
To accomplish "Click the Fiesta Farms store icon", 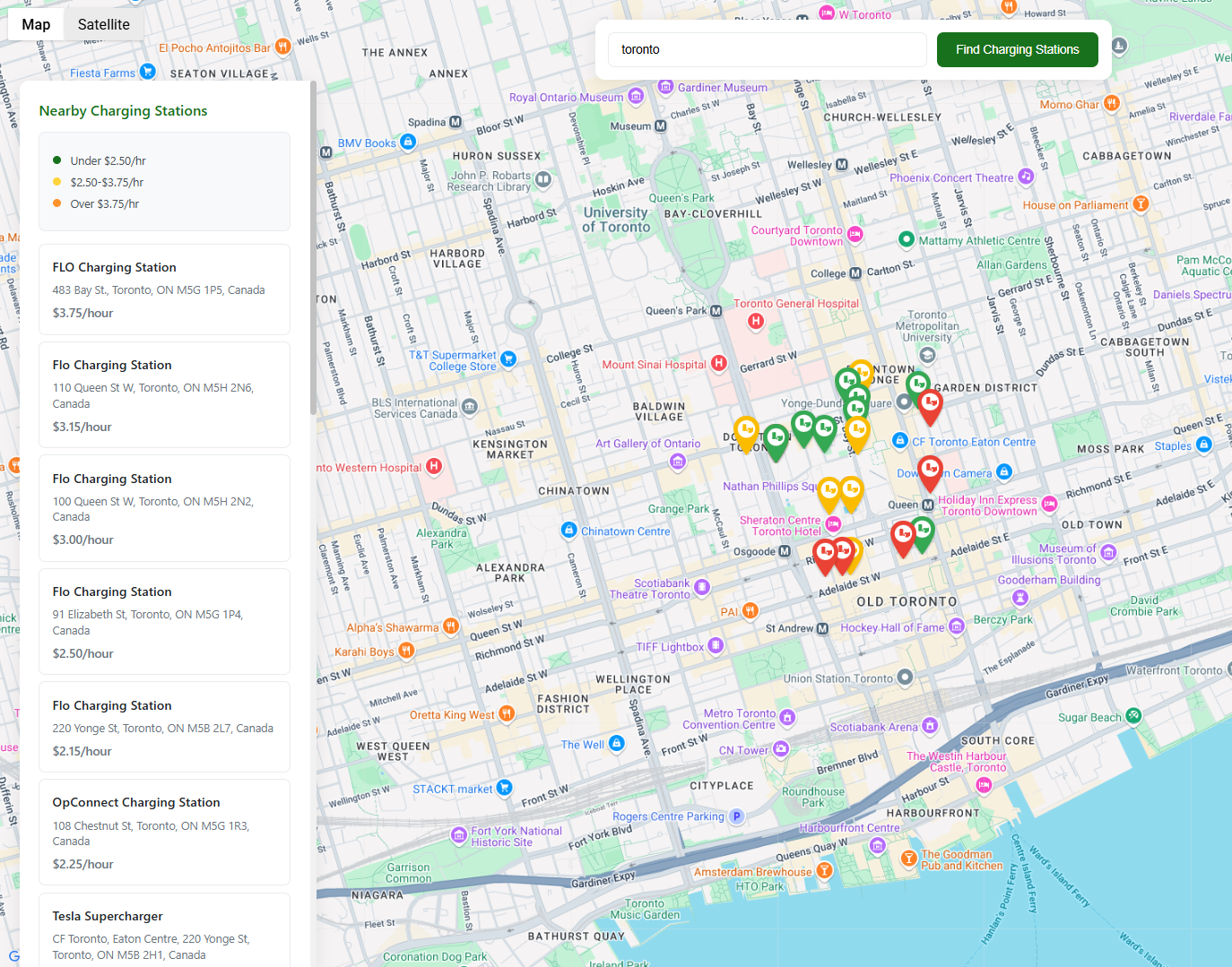I will 148,71.
